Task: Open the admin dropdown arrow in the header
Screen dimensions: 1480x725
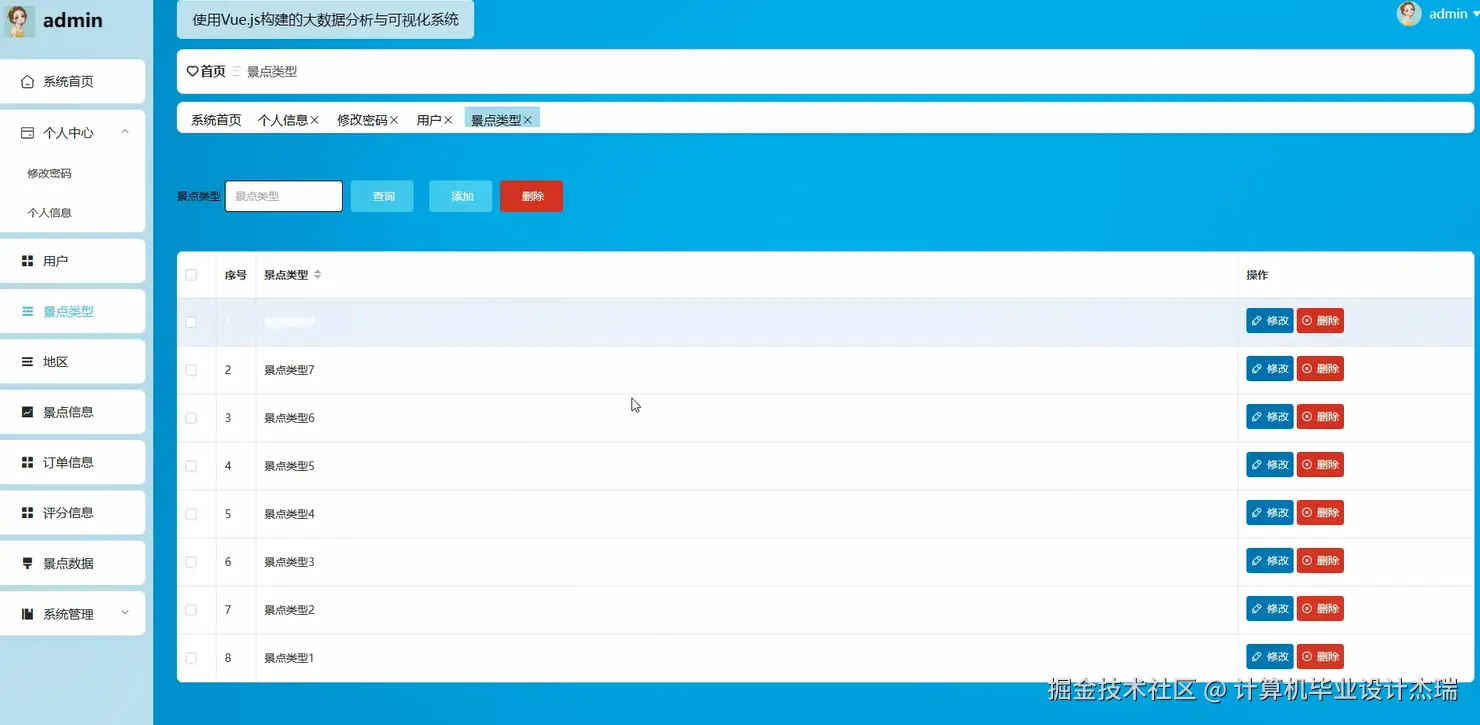Action: point(1475,15)
